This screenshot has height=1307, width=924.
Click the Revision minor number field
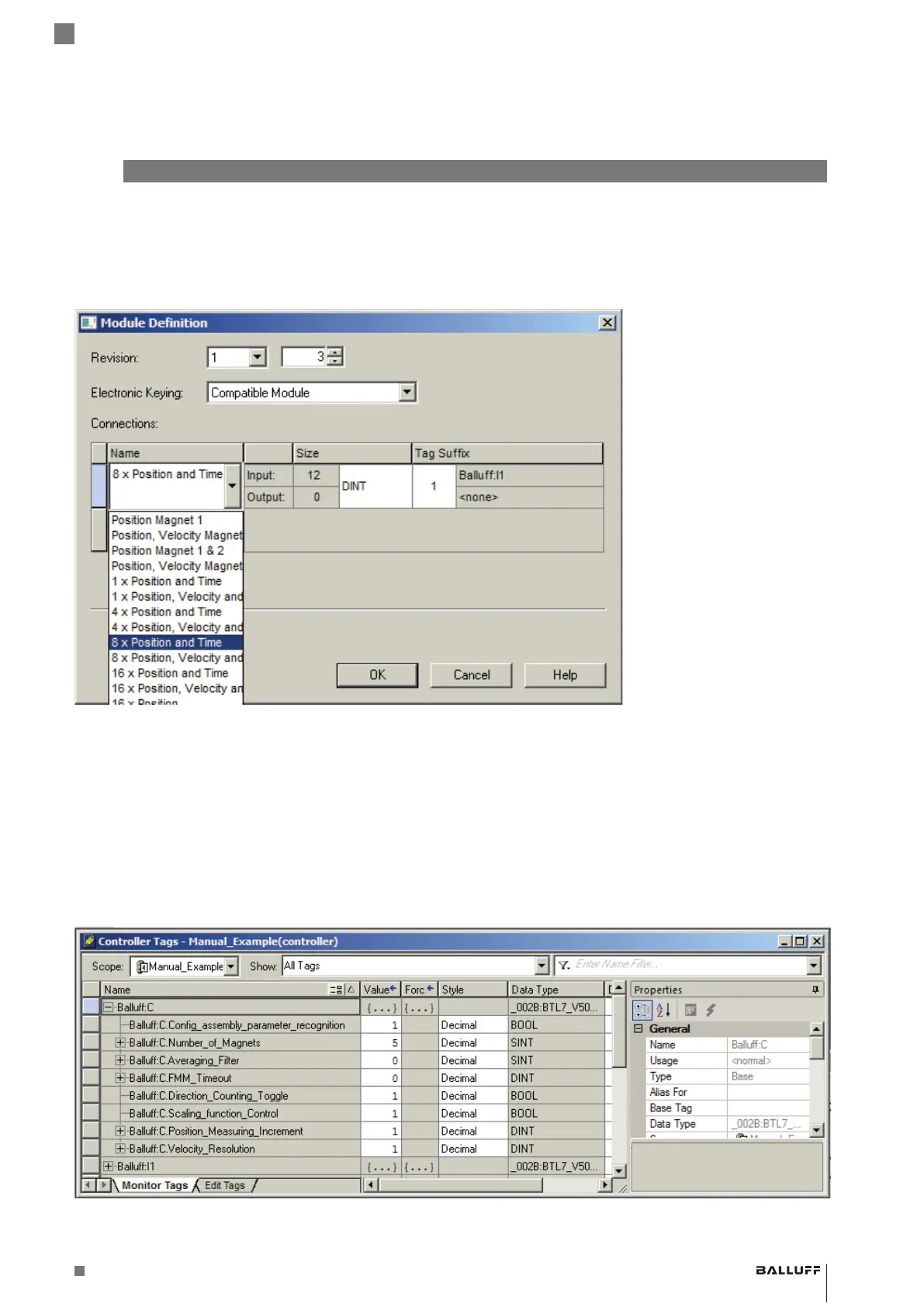click(304, 357)
